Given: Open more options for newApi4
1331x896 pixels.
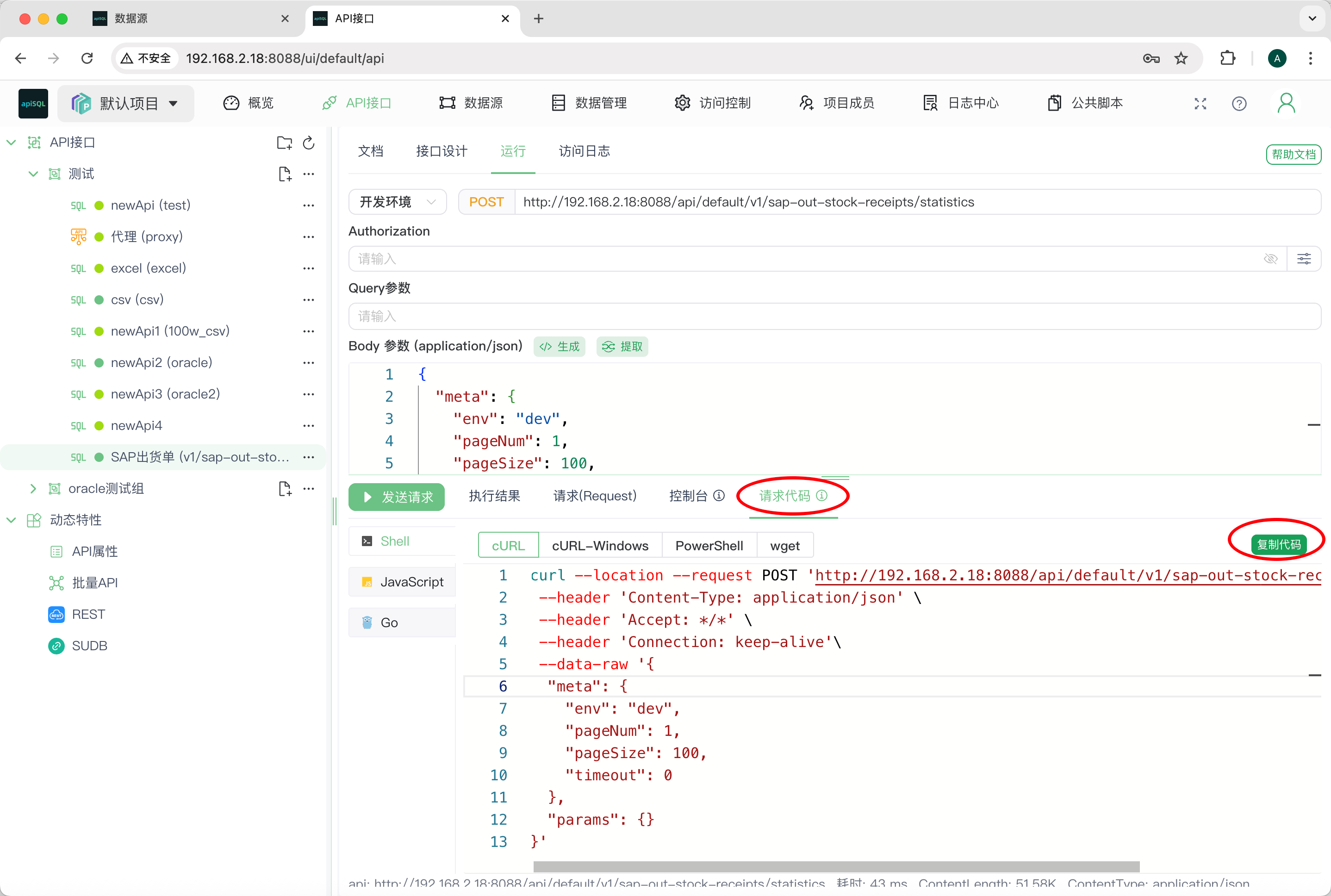Looking at the screenshot, I should [x=309, y=426].
